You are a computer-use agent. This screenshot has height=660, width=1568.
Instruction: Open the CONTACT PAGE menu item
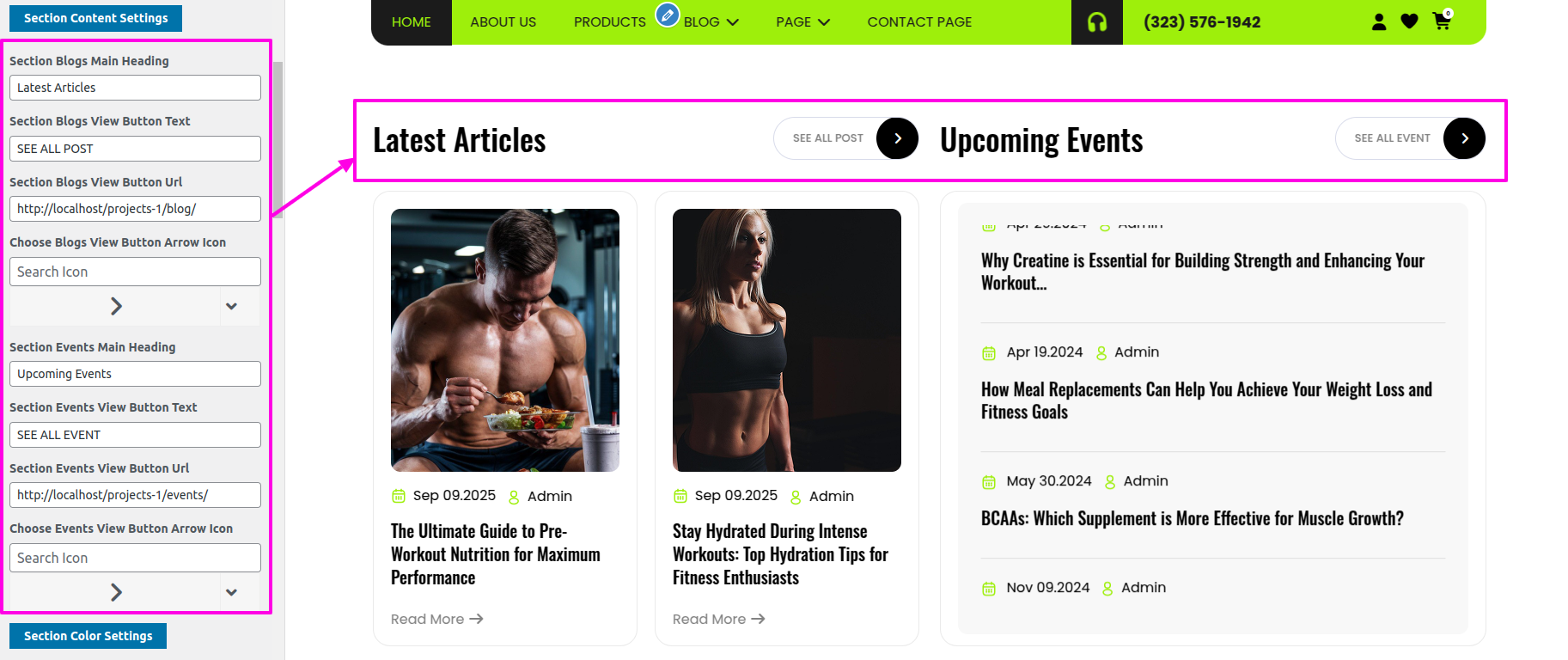919,22
